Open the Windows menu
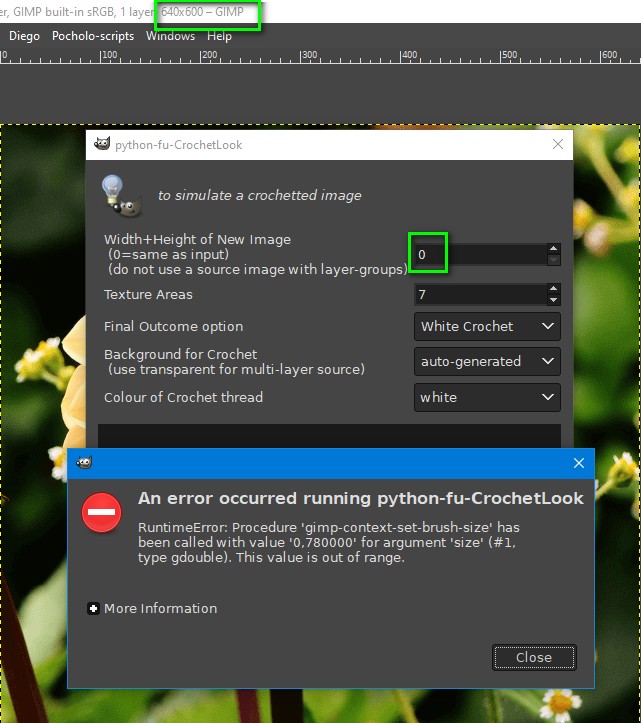 tap(170, 36)
